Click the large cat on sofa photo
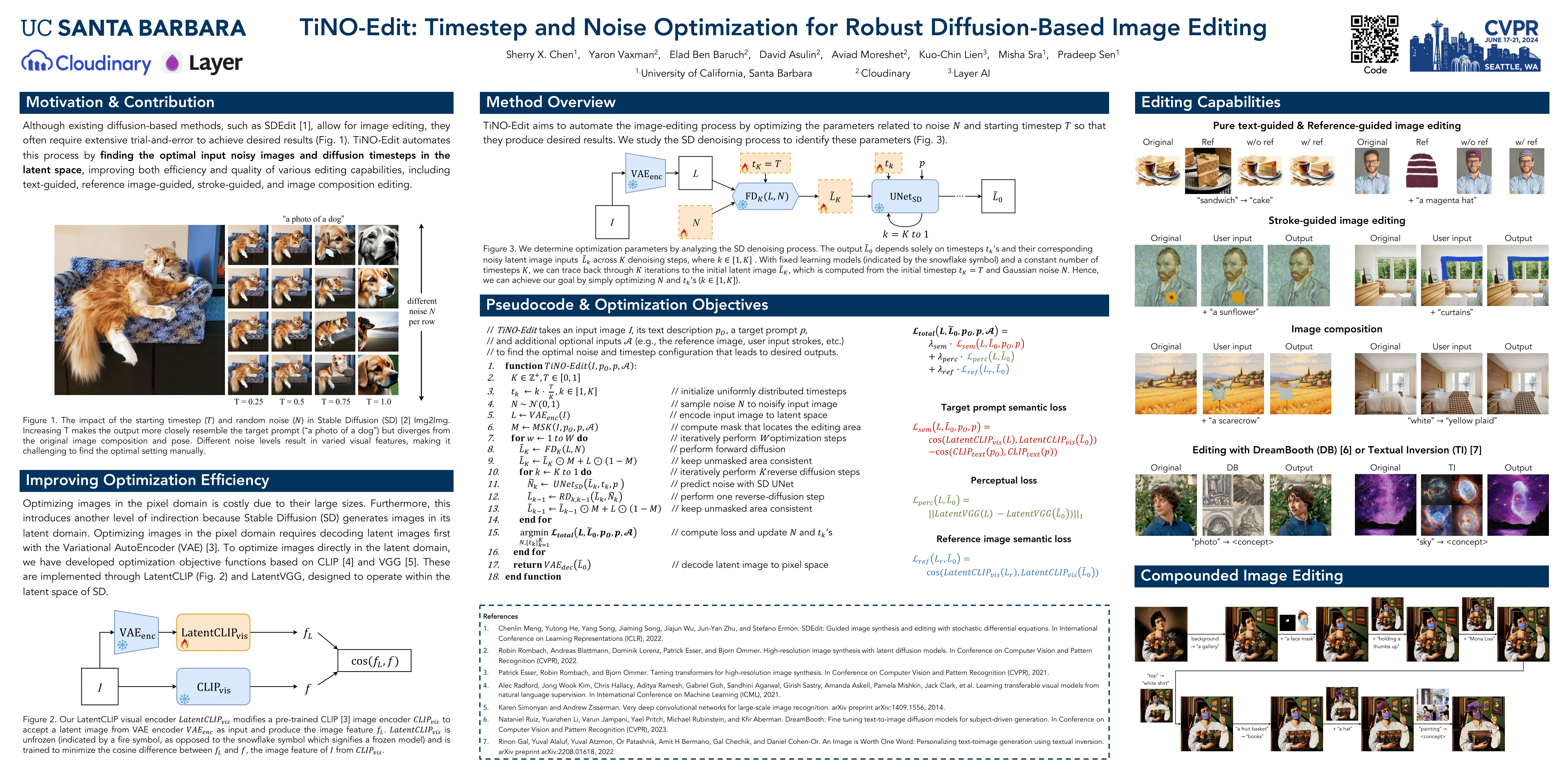Screen dimensions: 1567x784 [x=139, y=310]
